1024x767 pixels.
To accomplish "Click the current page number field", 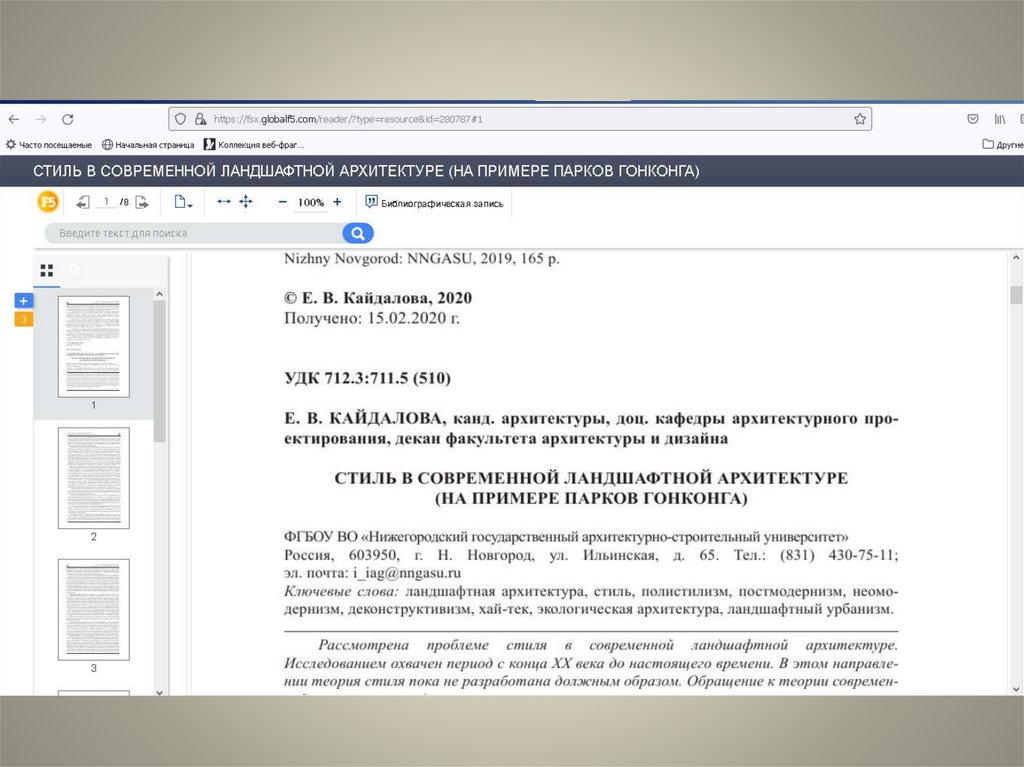I will (x=105, y=203).
